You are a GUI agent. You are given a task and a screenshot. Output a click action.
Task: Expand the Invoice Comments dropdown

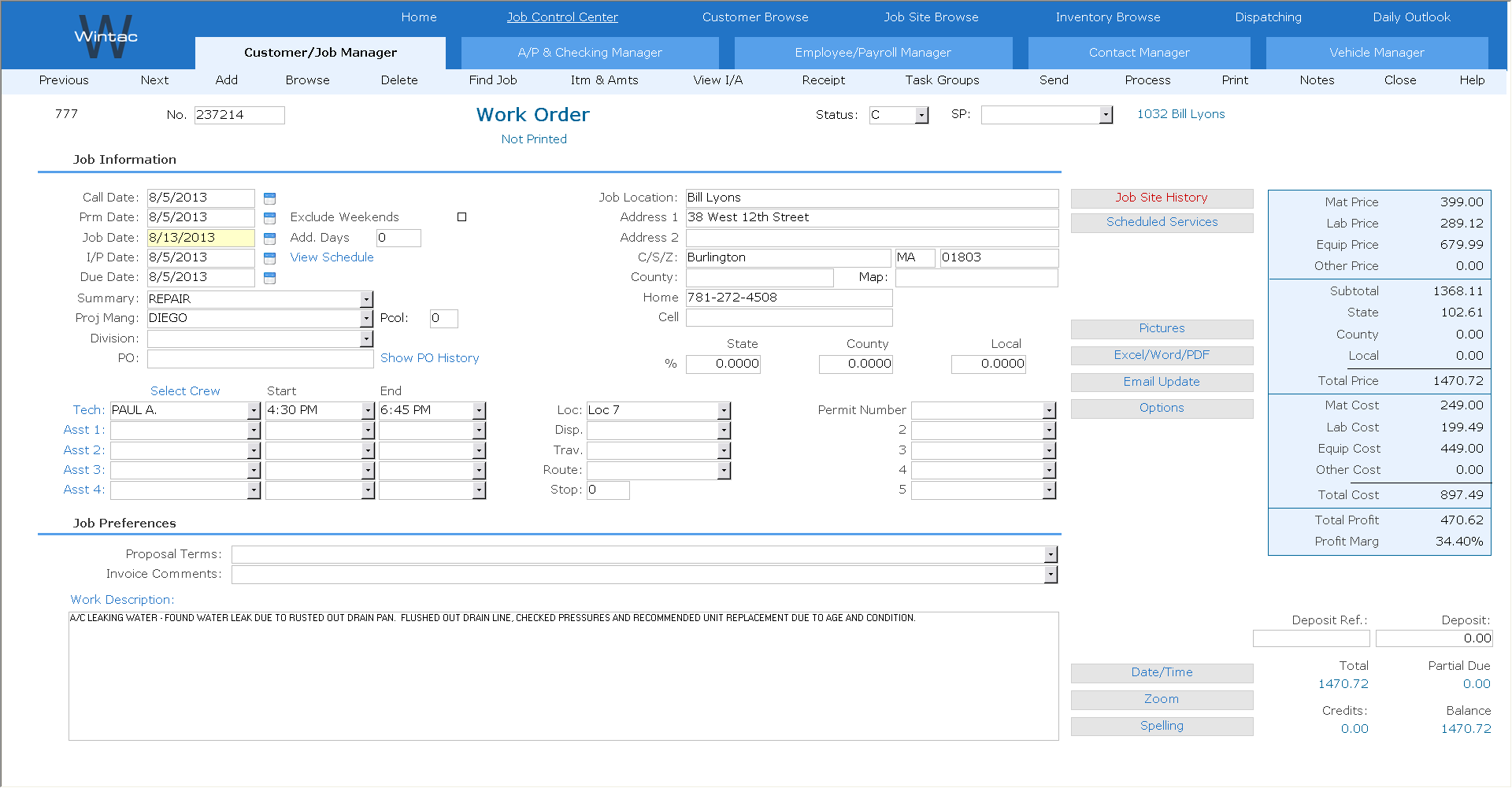pos(1051,575)
